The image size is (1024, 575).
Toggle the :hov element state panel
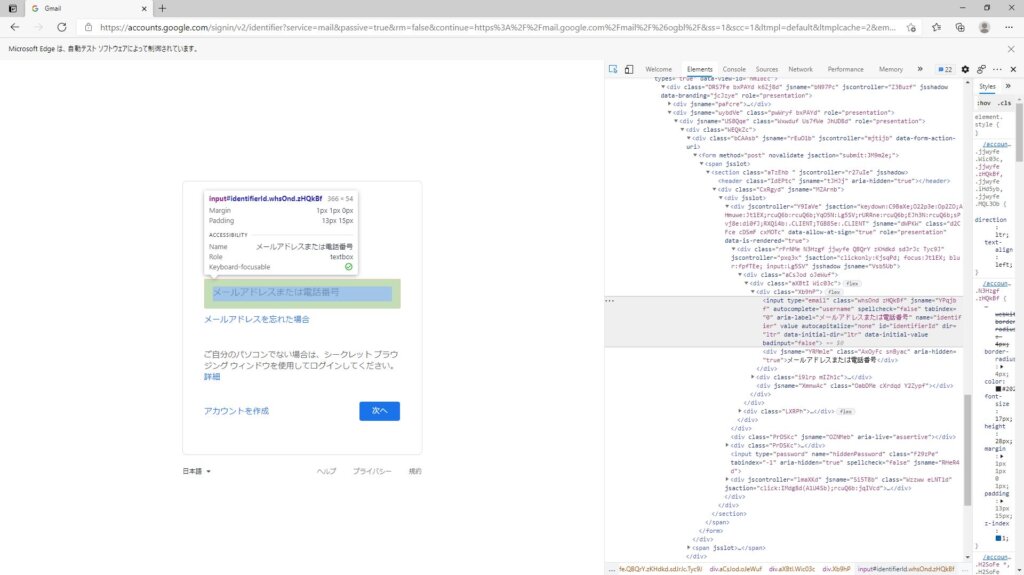pyautogui.click(x=983, y=103)
